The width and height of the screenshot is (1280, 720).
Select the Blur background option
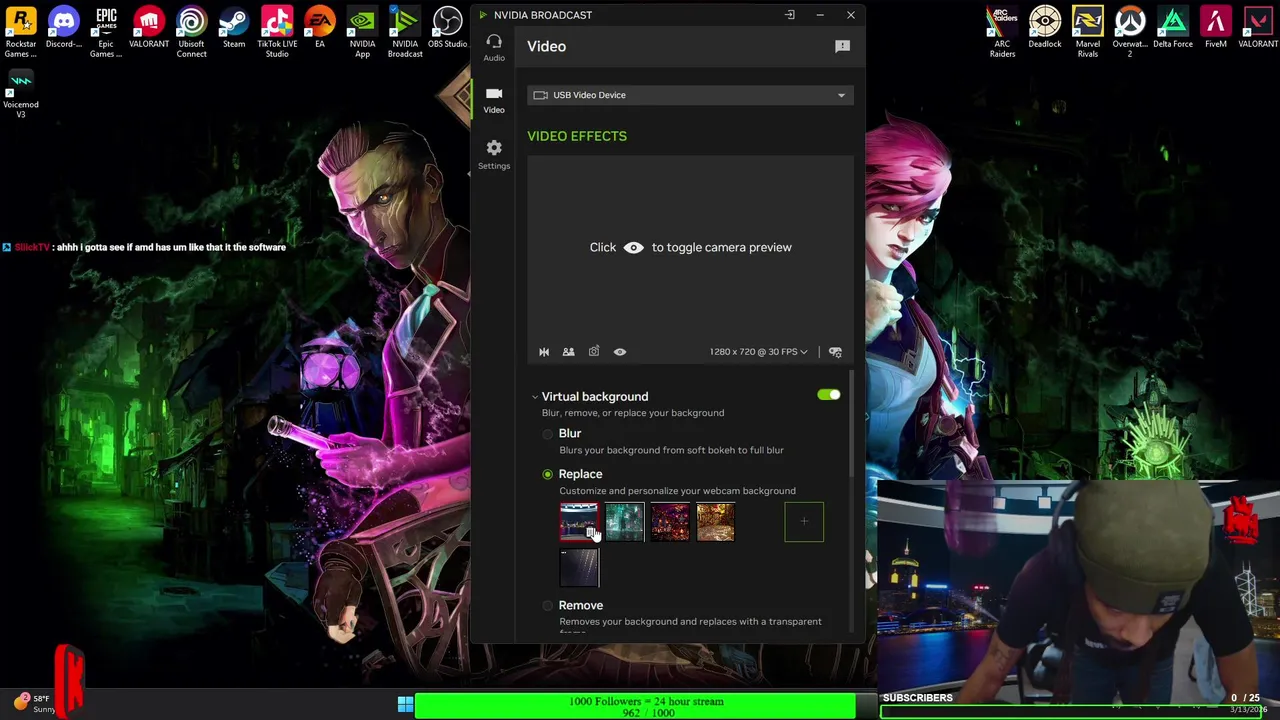548,434
